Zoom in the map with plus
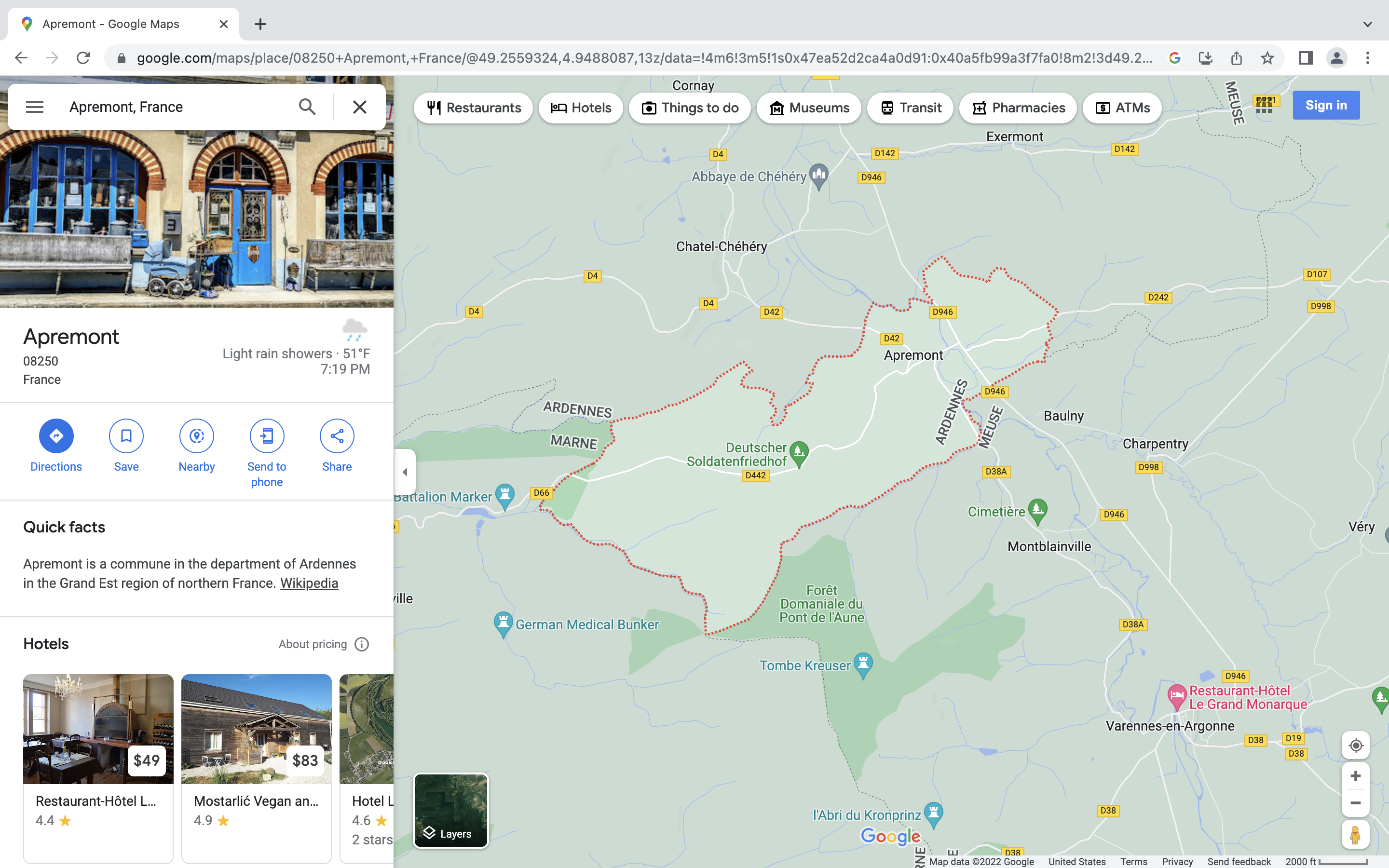Image resolution: width=1389 pixels, height=868 pixels. pos(1355,776)
